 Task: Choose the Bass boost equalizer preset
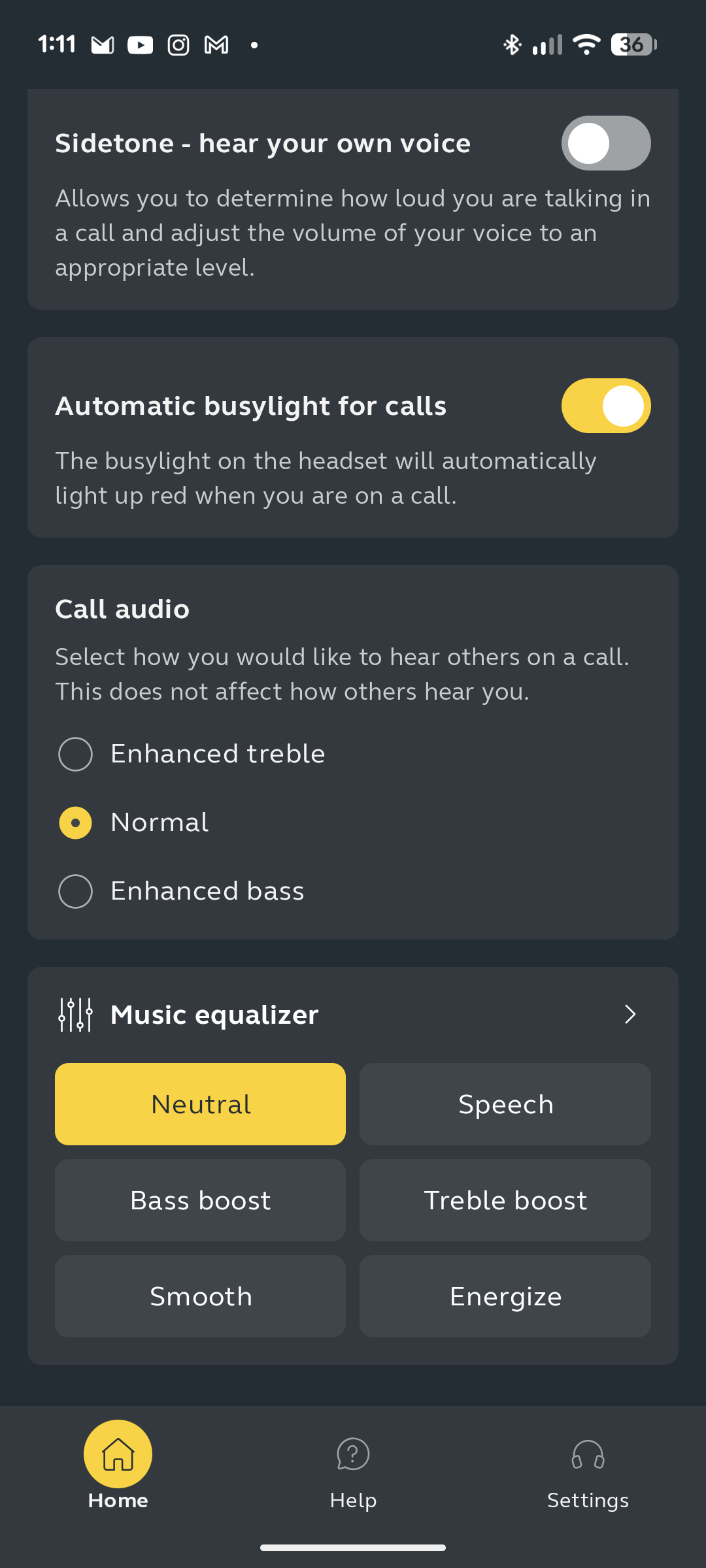200,1200
